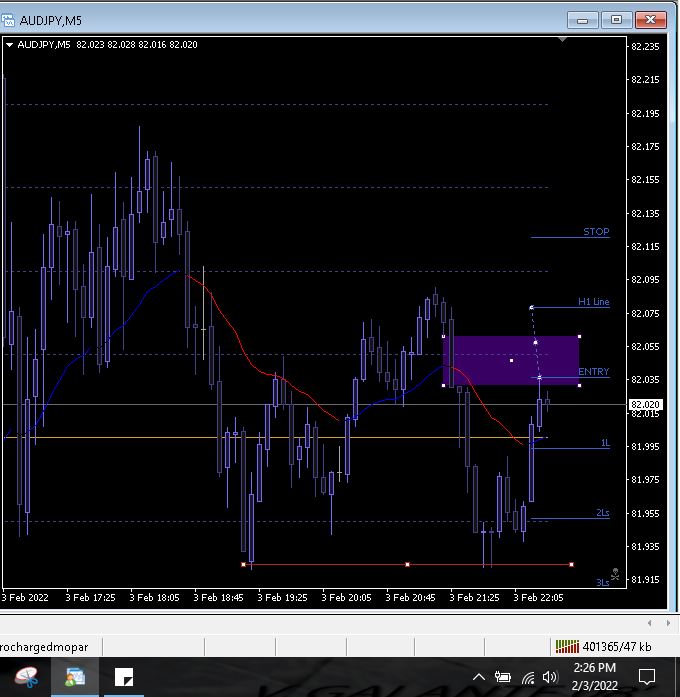Click the AUDJPY,M5 chart window icon
This screenshot has width=680, height=697.
(x=8, y=20)
